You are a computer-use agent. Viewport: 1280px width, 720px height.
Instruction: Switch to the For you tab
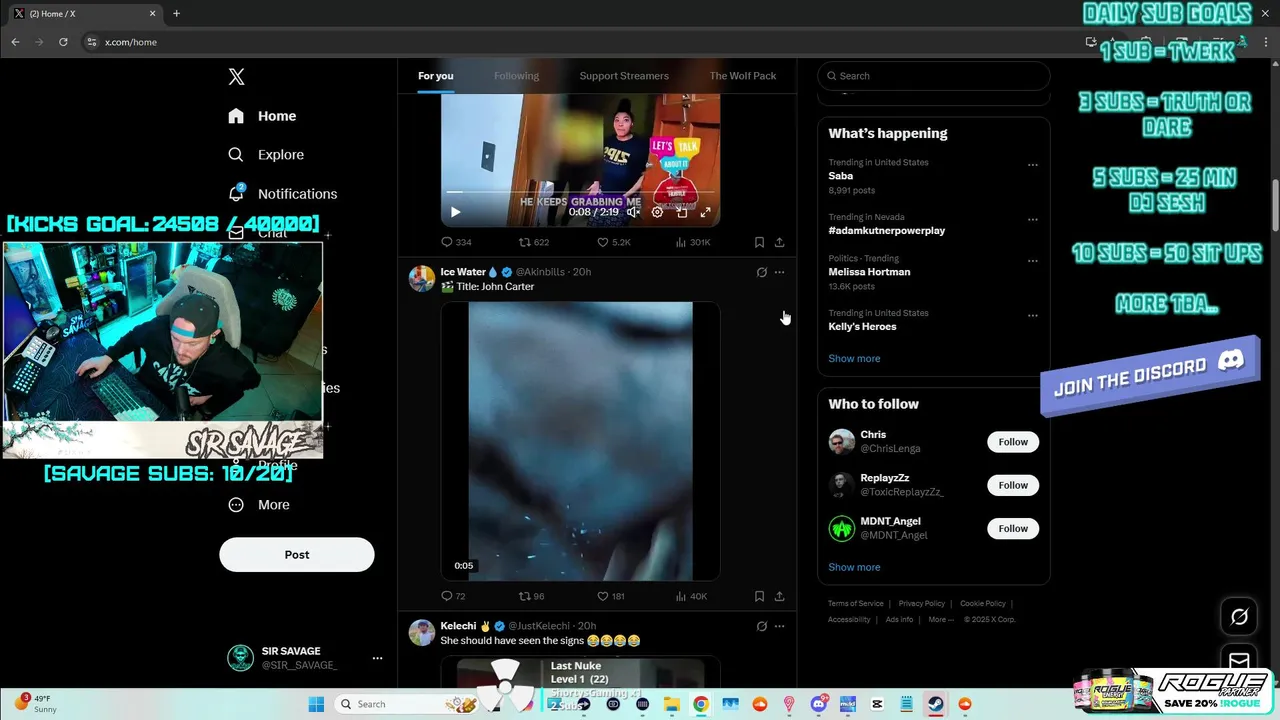click(436, 76)
